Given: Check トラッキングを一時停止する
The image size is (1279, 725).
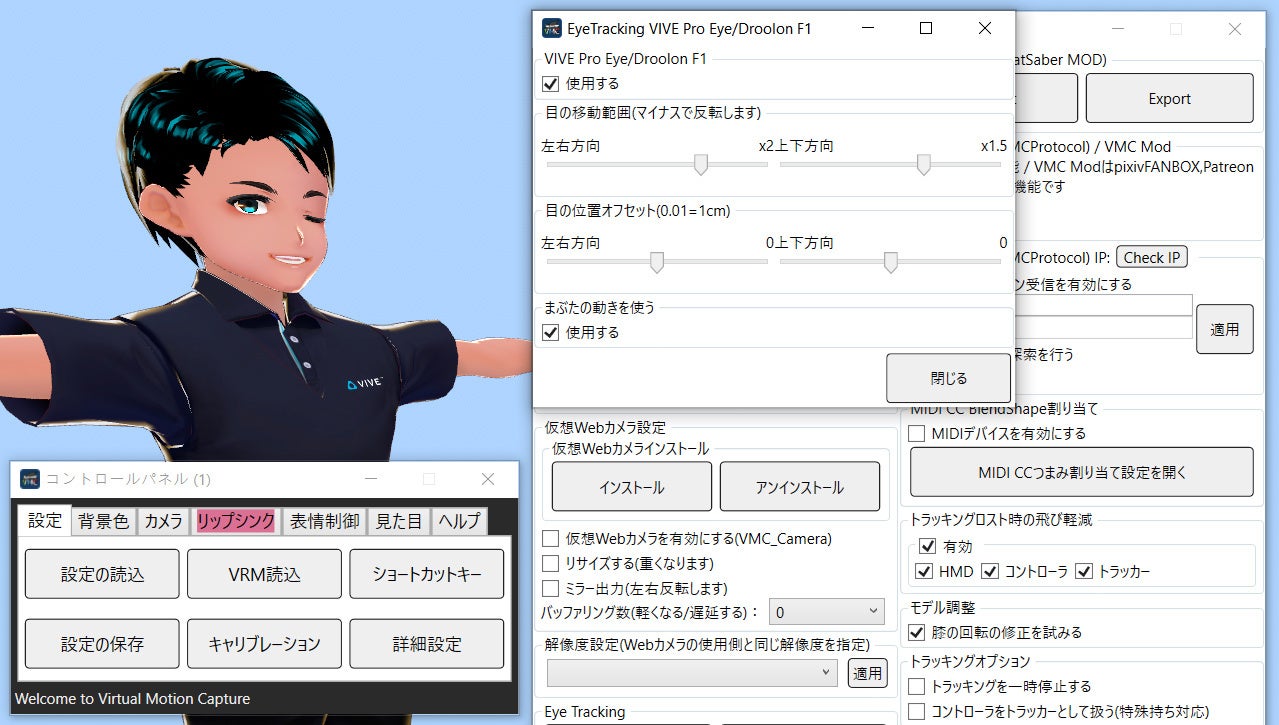Looking at the screenshot, I should point(916,687).
